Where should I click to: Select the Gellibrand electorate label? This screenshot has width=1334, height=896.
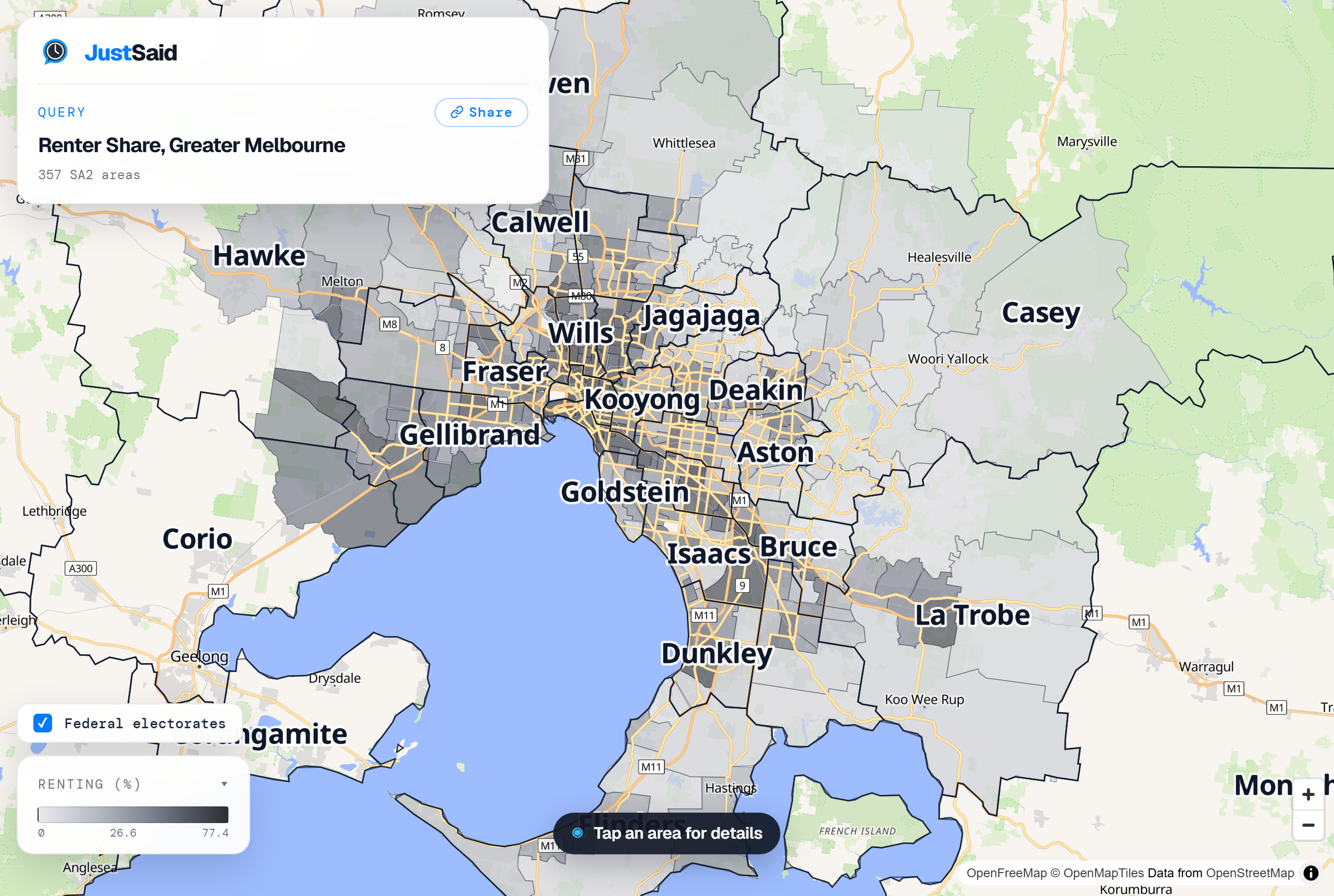(x=469, y=434)
